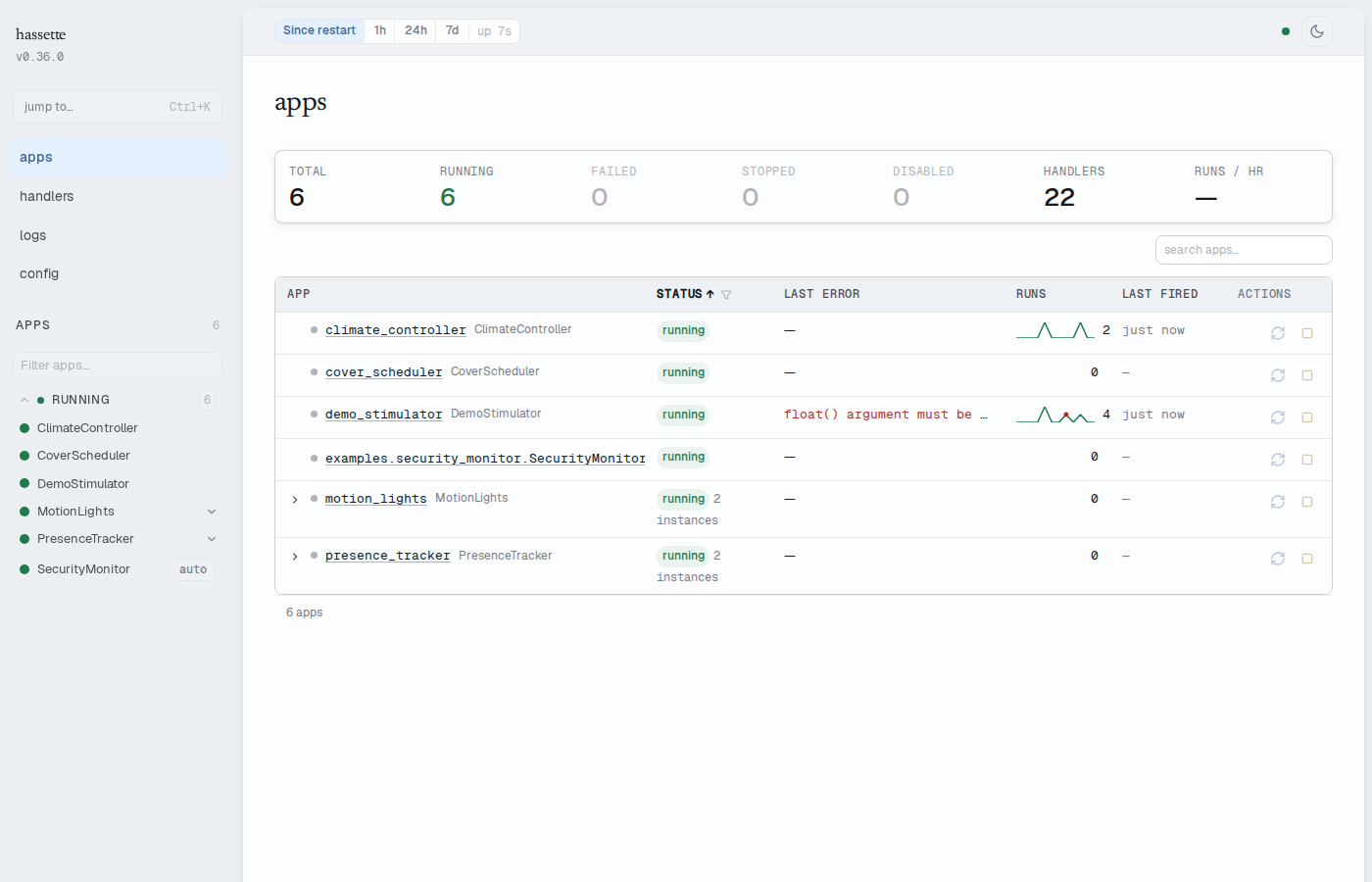
Task: Open motion_lights app link
Action: tap(376, 499)
